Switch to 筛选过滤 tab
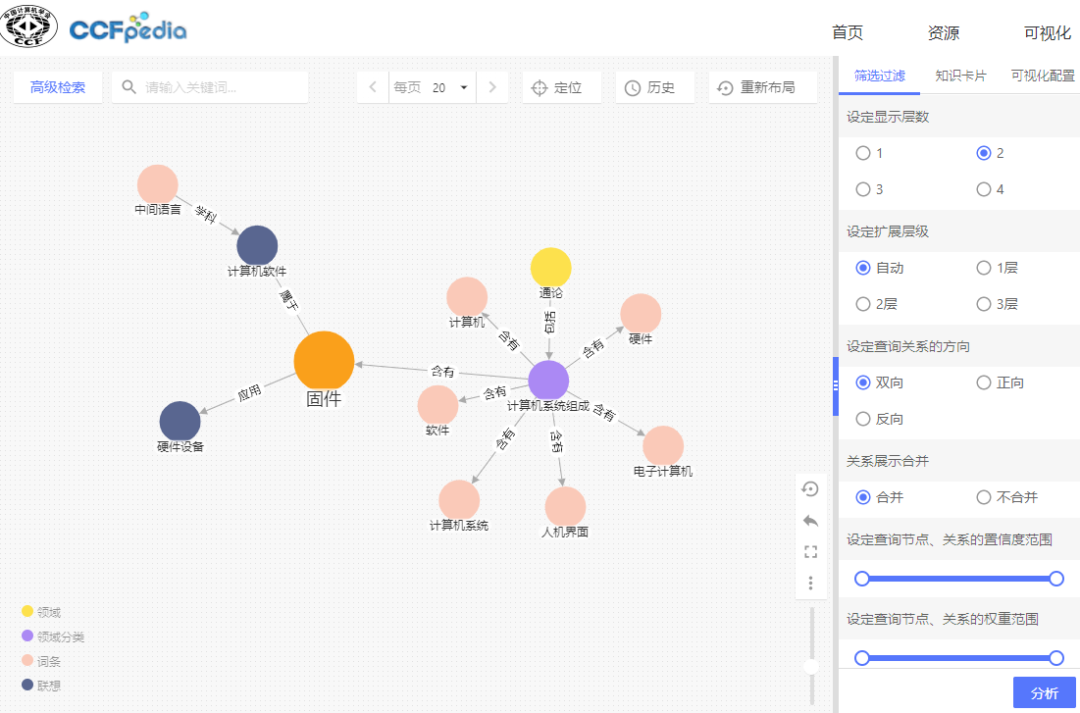The image size is (1080, 713). [880, 76]
